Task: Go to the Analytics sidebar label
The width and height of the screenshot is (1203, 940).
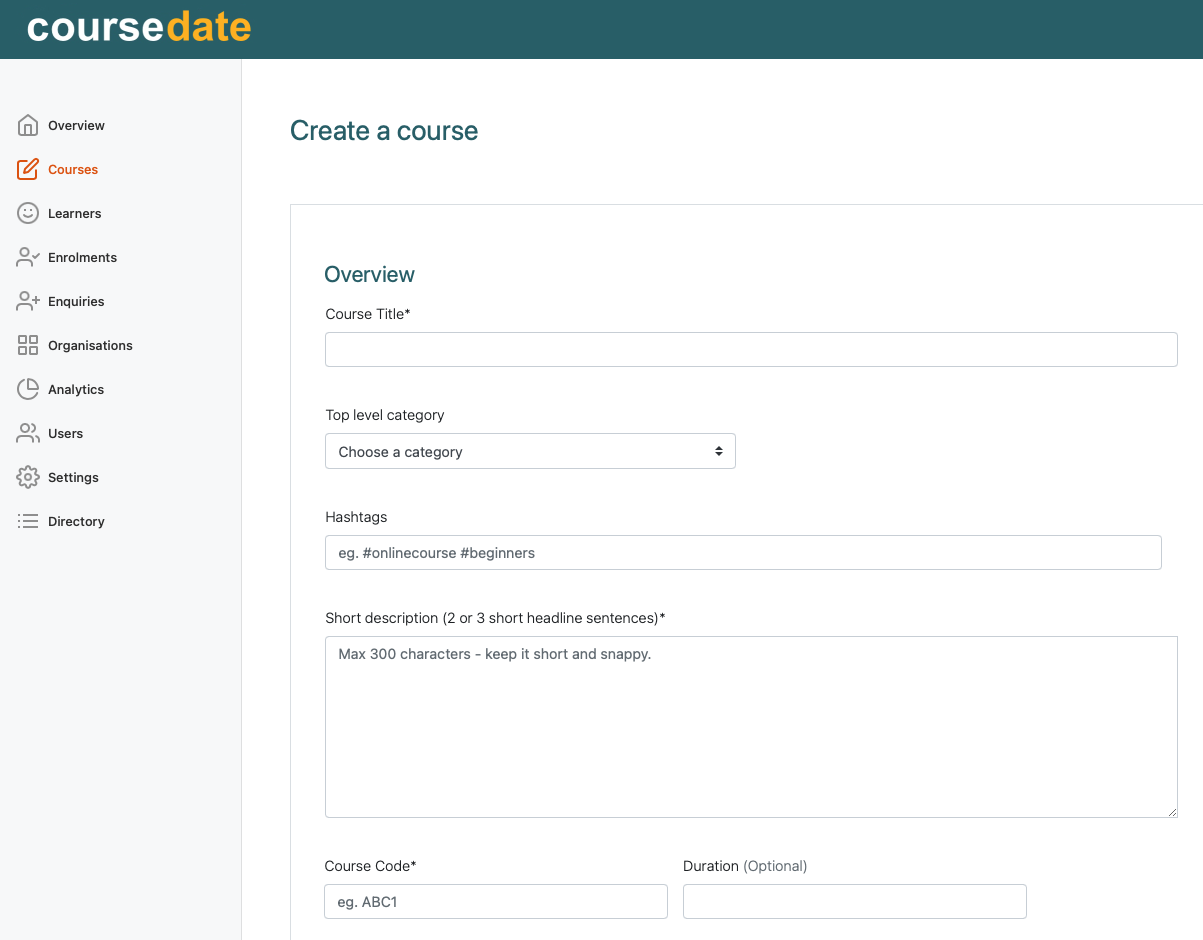Action: pyautogui.click(x=76, y=389)
